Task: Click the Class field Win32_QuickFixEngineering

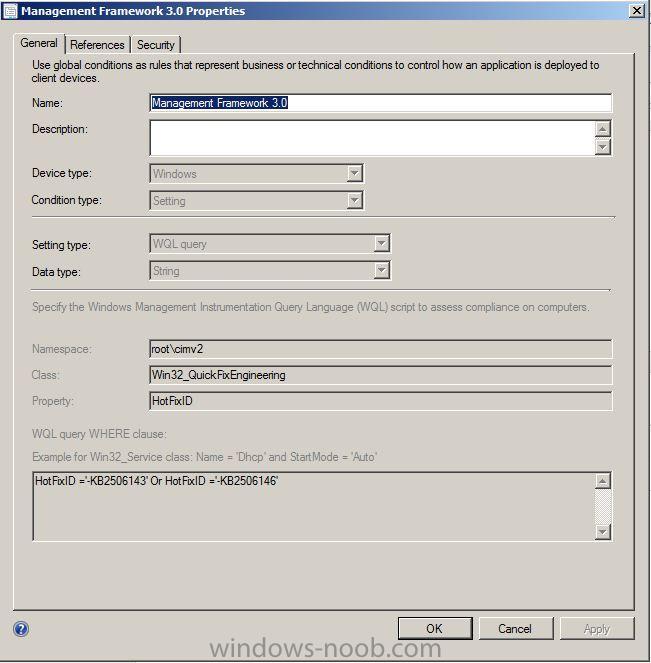Action: pyautogui.click(x=380, y=375)
